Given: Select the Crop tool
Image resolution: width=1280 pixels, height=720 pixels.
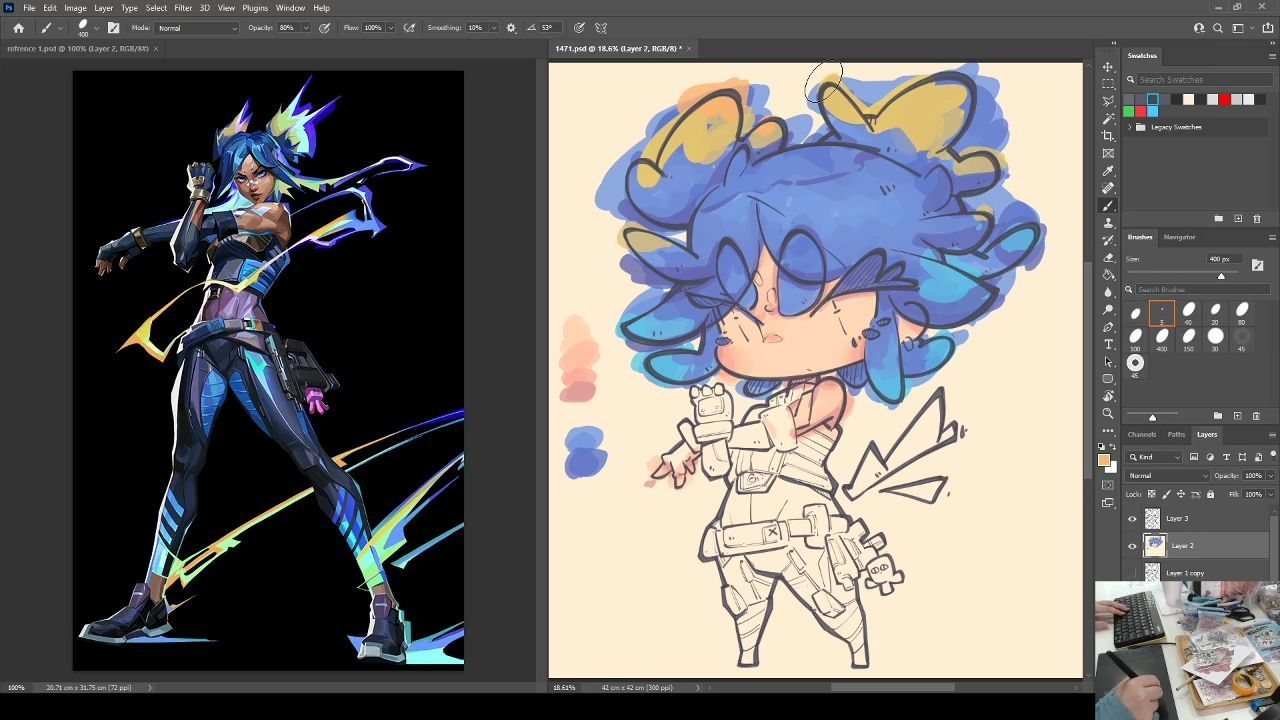Looking at the screenshot, I should click(1108, 136).
